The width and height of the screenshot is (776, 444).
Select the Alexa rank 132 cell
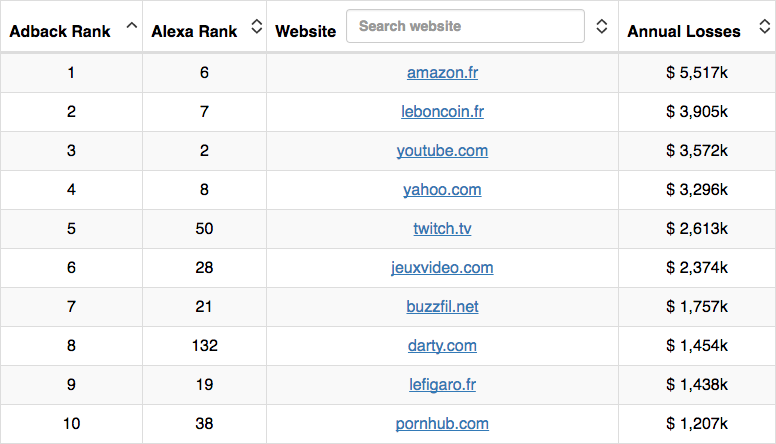click(x=204, y=346)
